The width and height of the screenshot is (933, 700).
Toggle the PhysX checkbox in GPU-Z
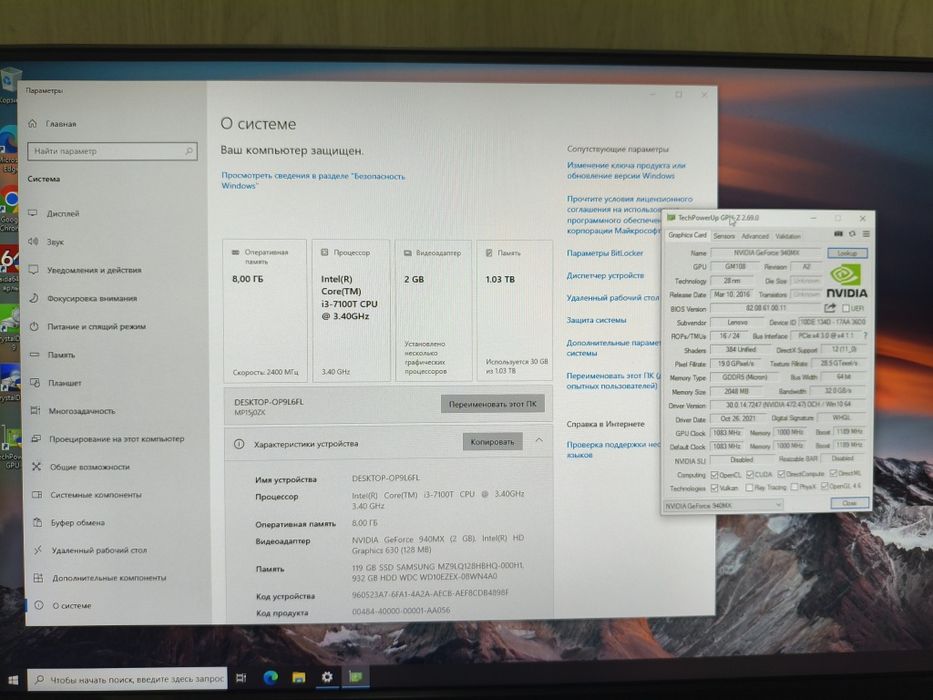tap(794, 487)
